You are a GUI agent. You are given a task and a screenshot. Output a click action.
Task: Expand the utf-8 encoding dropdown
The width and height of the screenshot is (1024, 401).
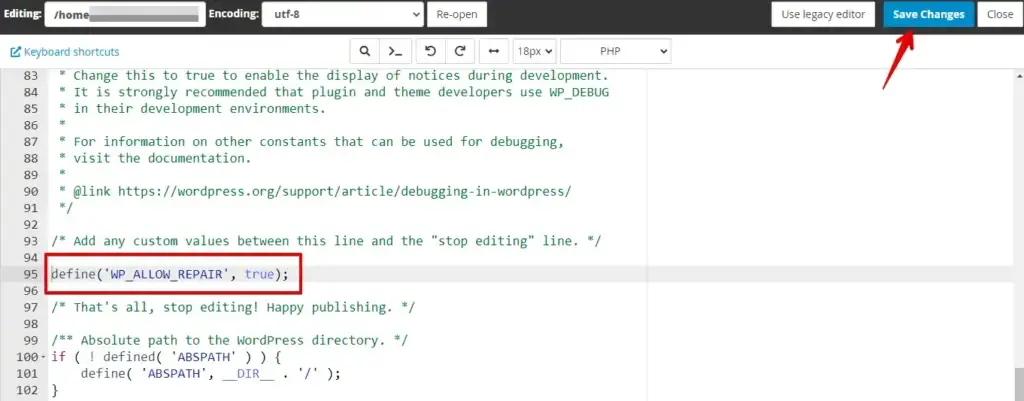tap(341, 15)
